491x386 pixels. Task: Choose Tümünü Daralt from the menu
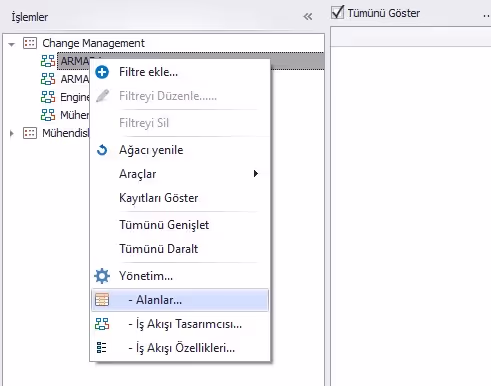point(180,249)
